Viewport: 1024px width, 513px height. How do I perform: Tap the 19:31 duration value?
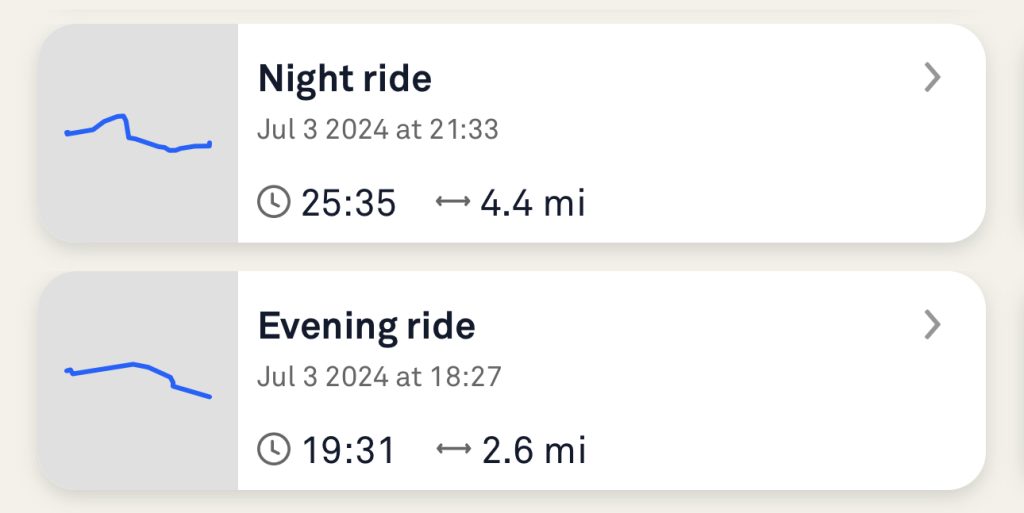click(x=349, y=450)
